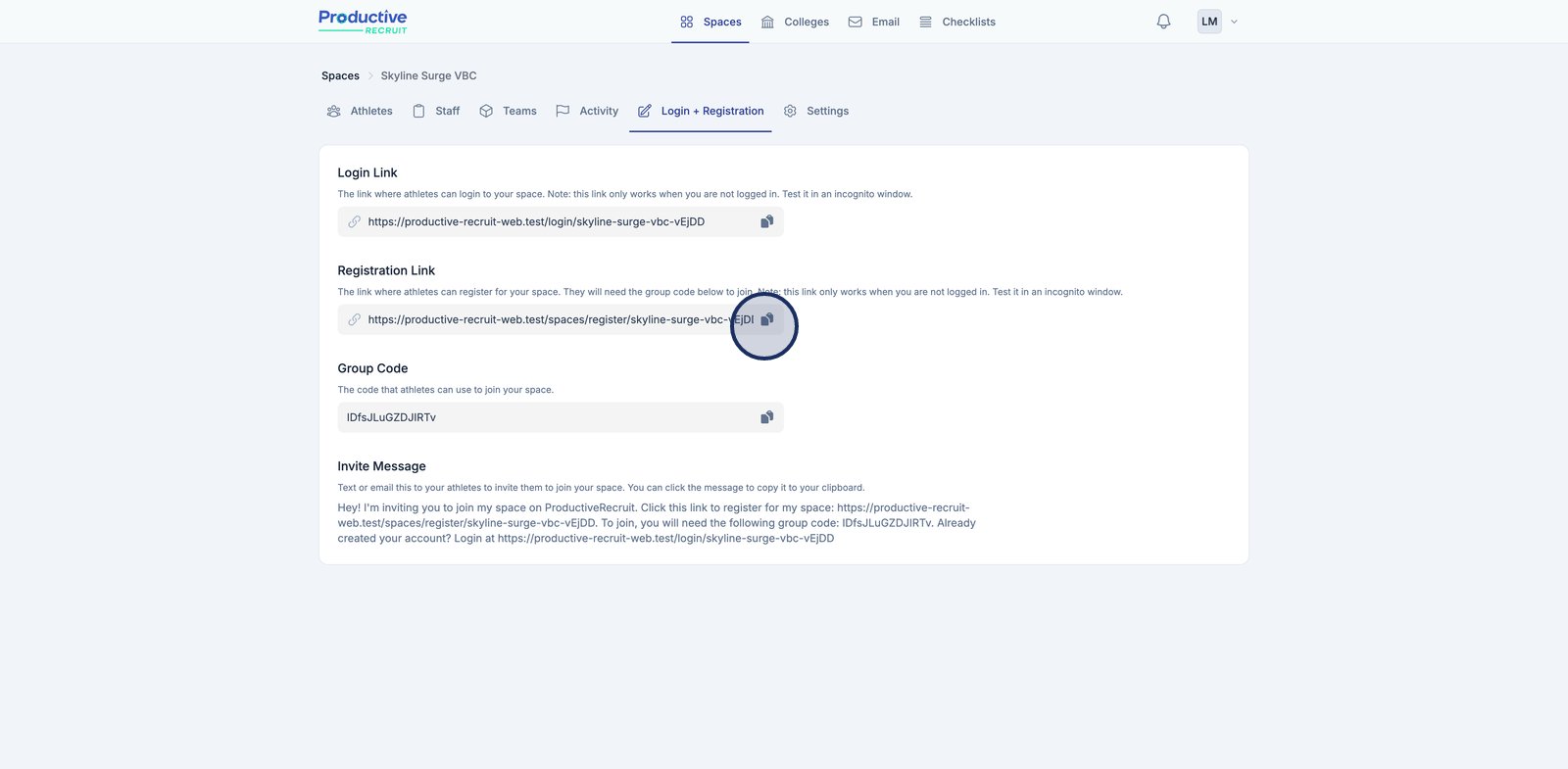Viewport: 1568px width, 769px height.
Task: Click the Registration Link URL field
Action: coord(561,319)
